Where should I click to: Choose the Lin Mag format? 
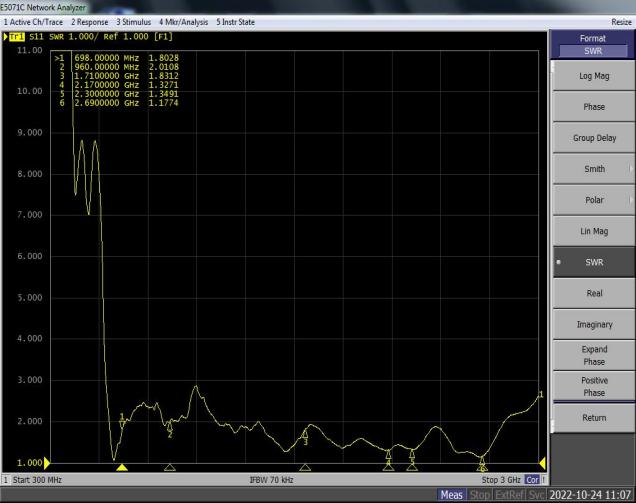coord(593,231)
